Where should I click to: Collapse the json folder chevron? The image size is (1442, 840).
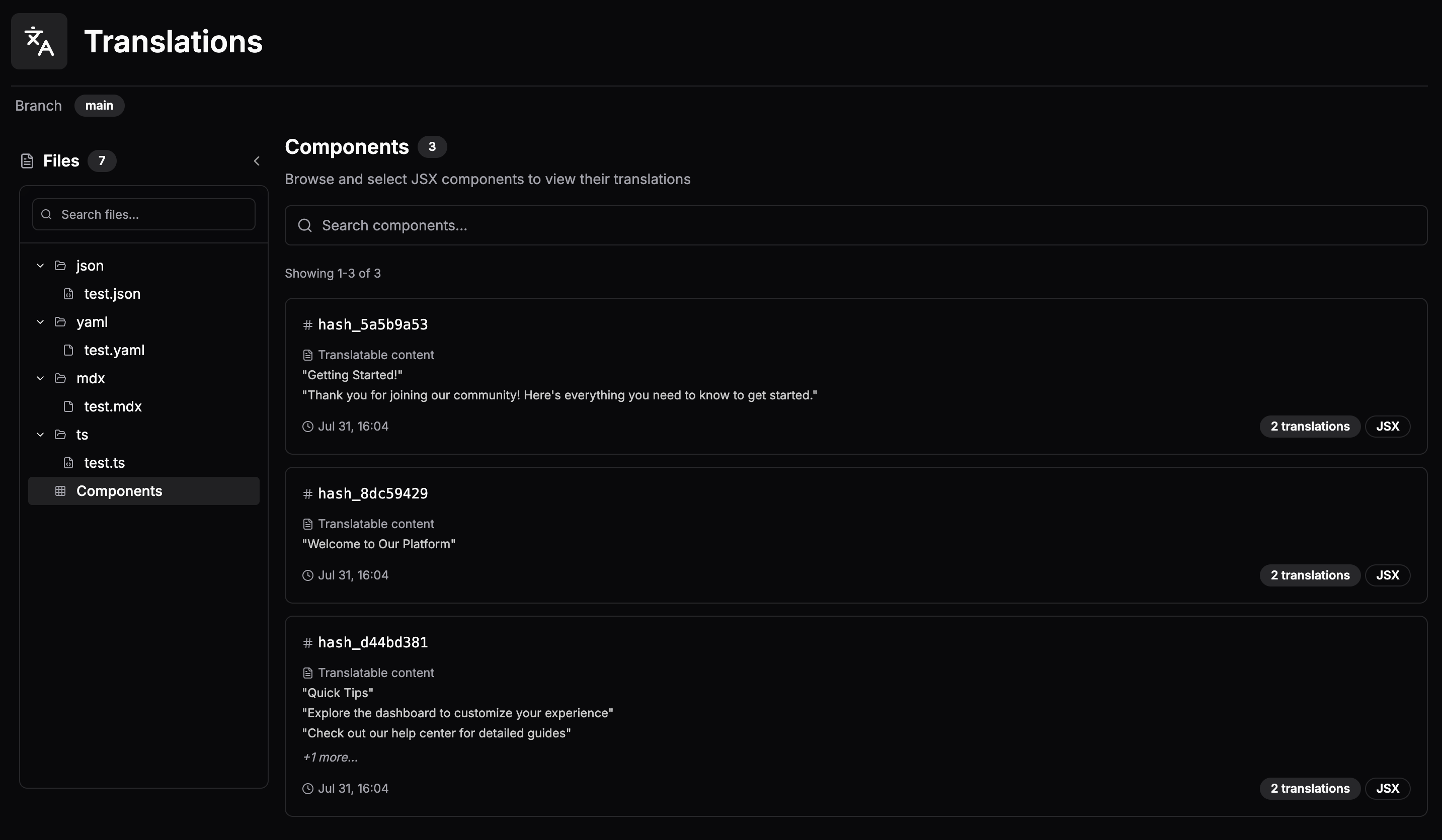tap(40, 266)
